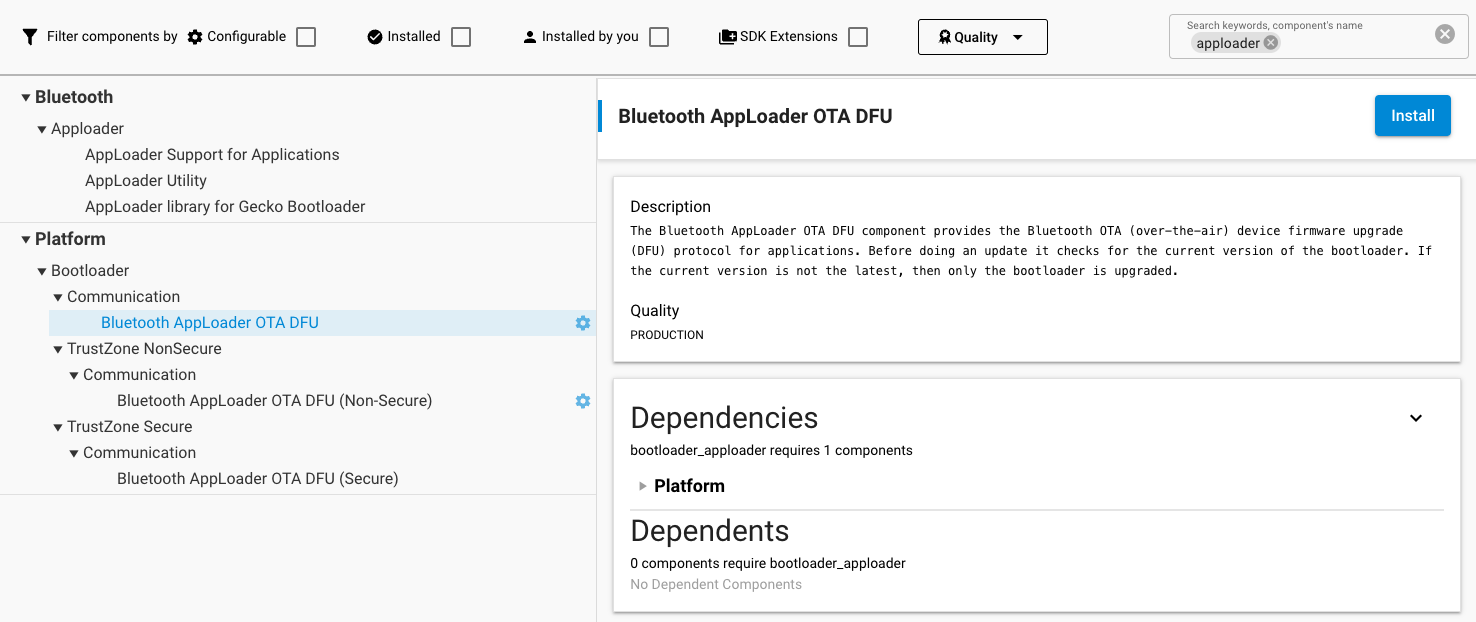This screenshot has height=622, width=1476.
Task: Click the Quality ribbon badge icon
Action: (943, 36)
